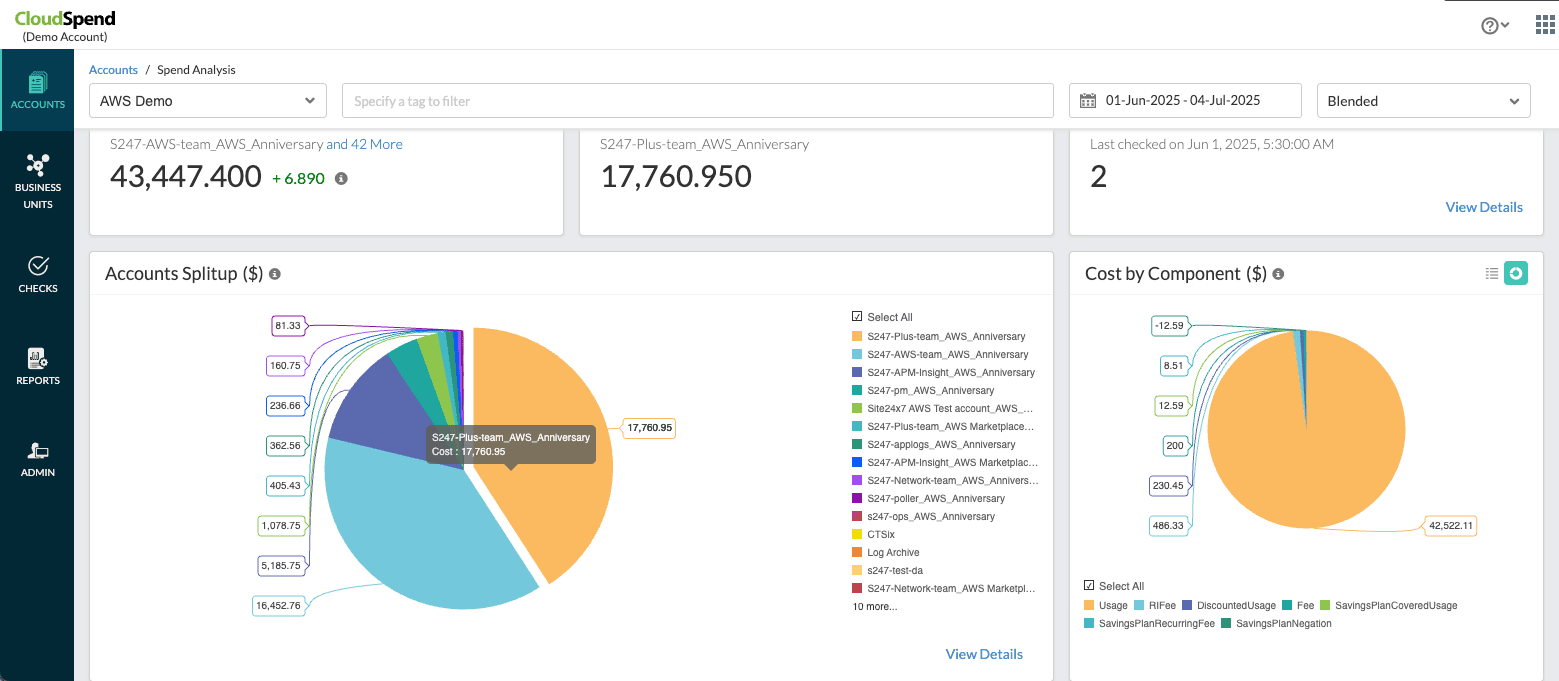
Task: Open the Reports section in sidebar
Action: coord(37,366)
